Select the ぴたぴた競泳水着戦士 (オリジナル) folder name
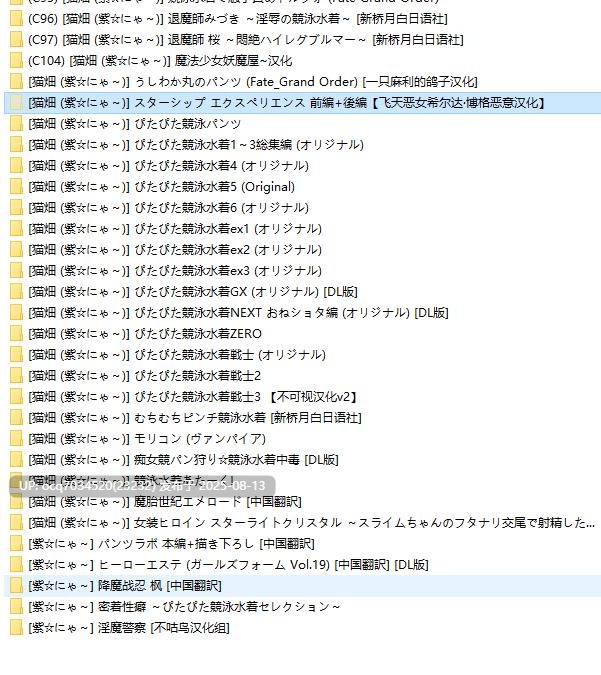The width and height of the screenshot is (601, 675). 177,355
